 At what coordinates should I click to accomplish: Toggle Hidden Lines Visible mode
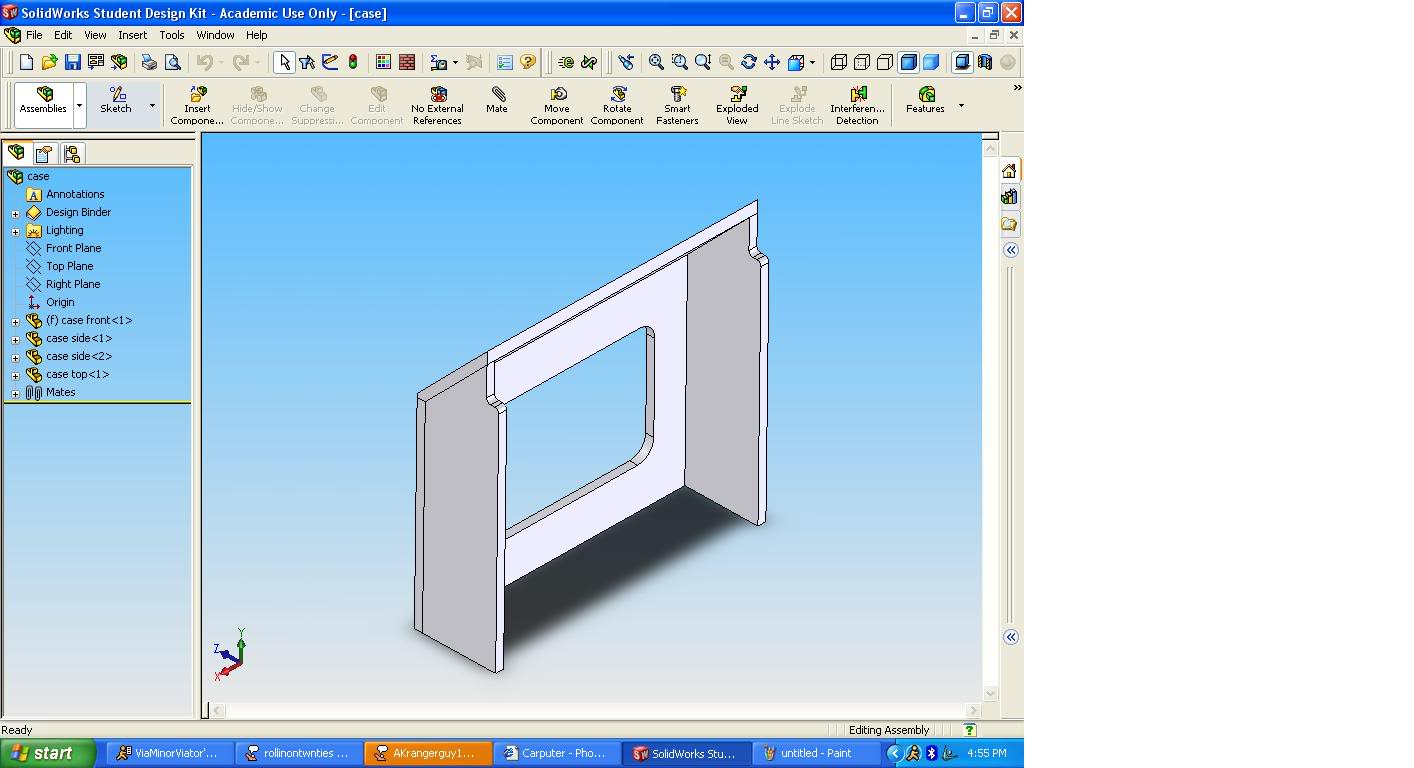tap(861, 62)
